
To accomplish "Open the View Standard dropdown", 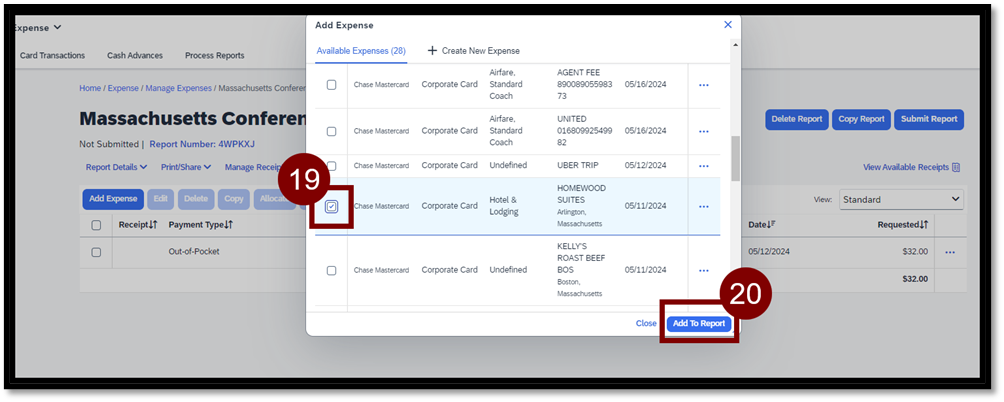I will (900, 199).
